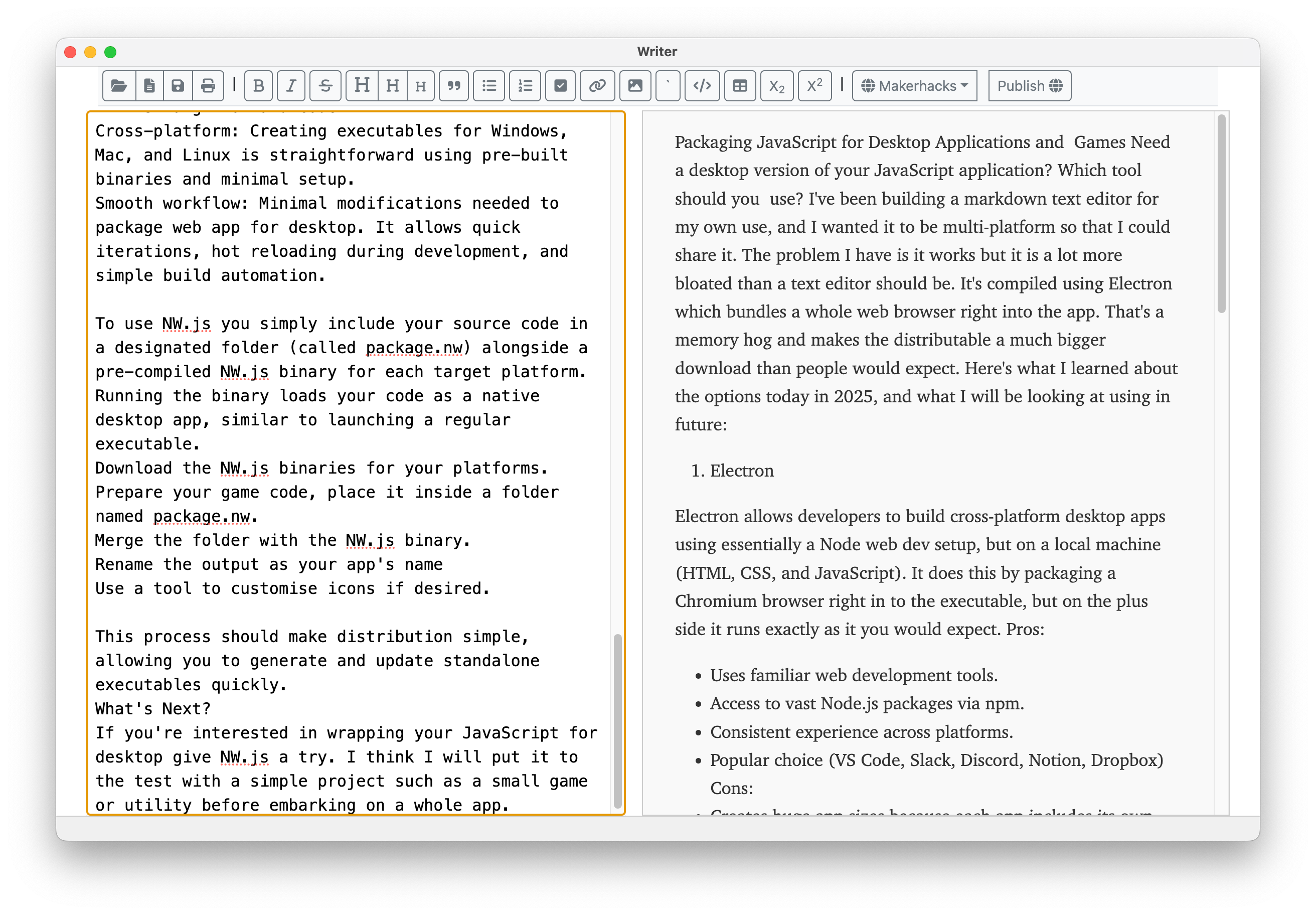Insert a bulleted list
1316x915 pixels.
489,86
